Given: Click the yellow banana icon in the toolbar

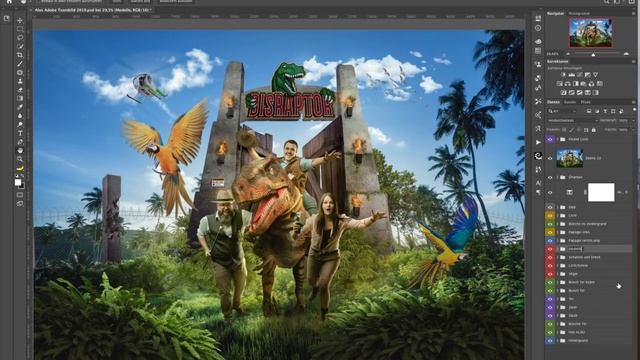Looking at the screenshot, I should pos(20,168).
